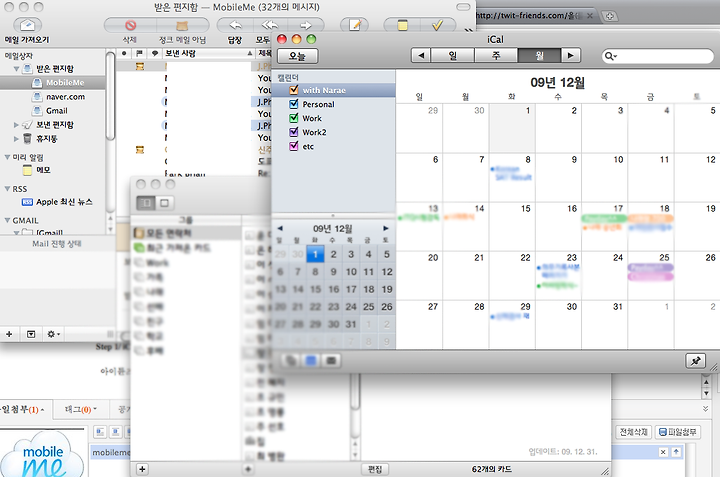Collapse the Inbox disclosure triangle

click(16, 69)
